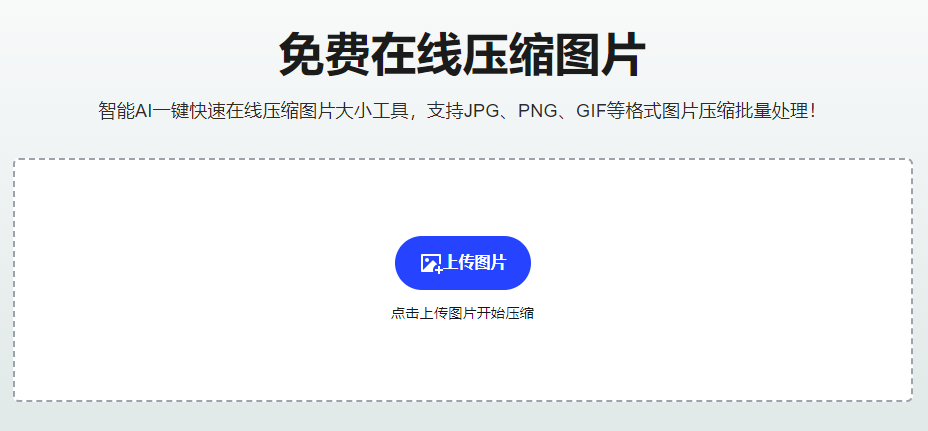Click the hint text 点击上传图片开始压缩
The image size is (928, 431).
point(462,313)
